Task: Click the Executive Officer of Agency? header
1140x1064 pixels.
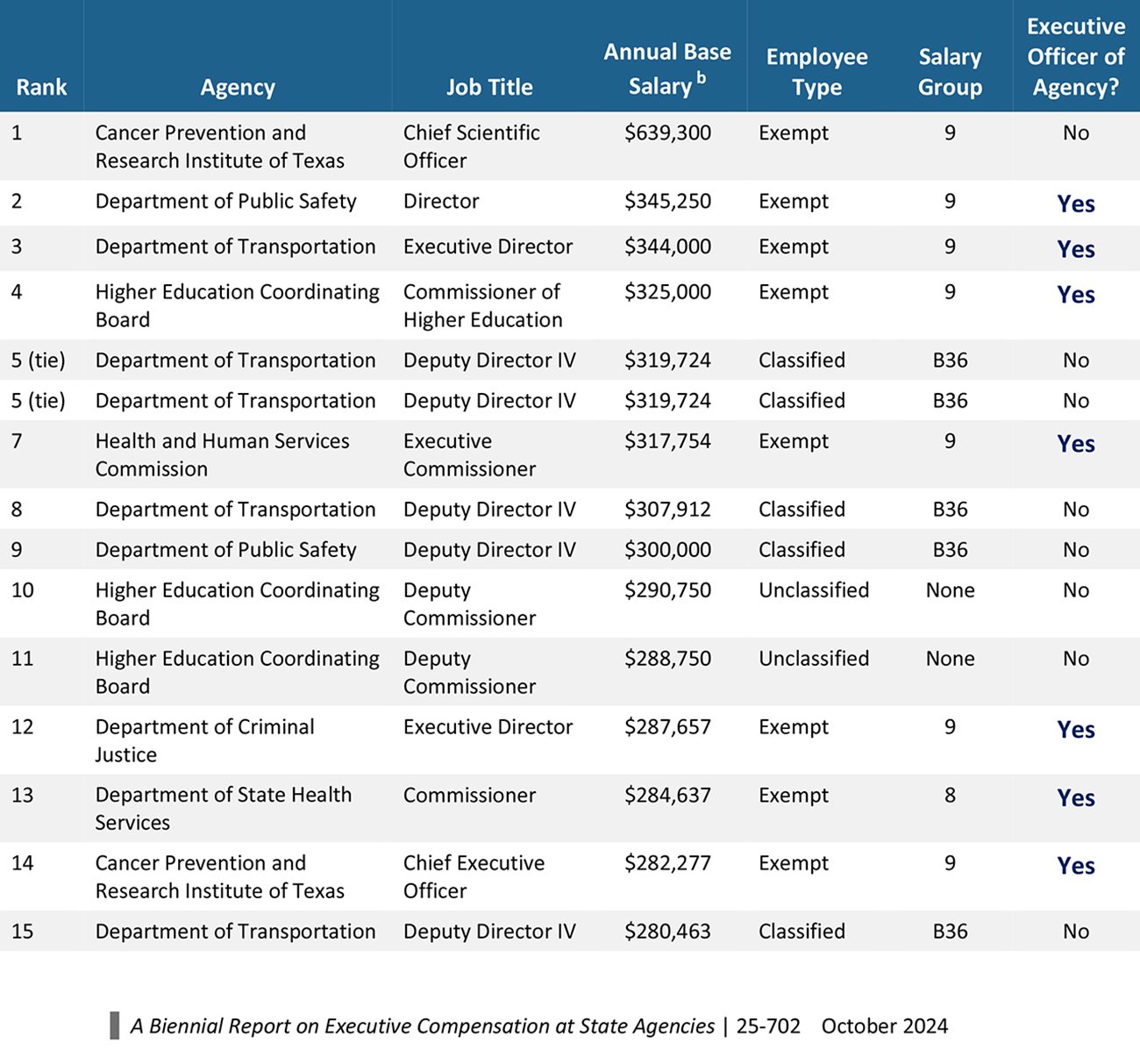Action: point(1075,57)
